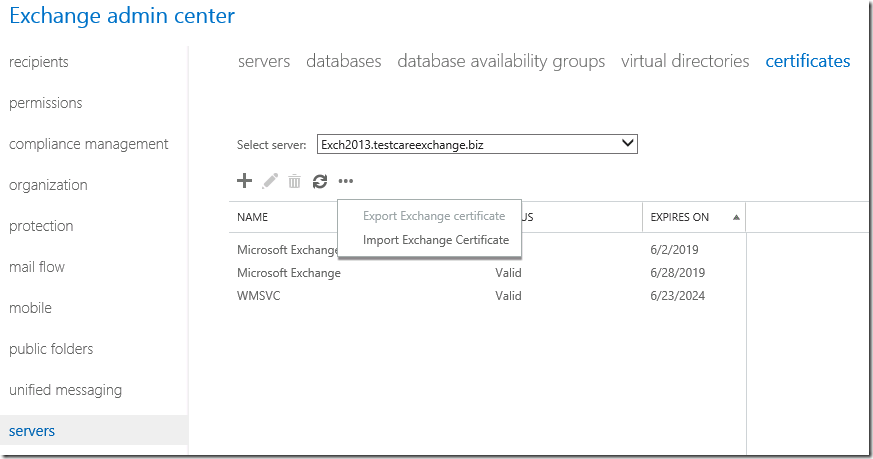Toggle sort arrow in Expires On column
Image resolution: width=873 pixels, height=459 pixels.
coord(736,217)
